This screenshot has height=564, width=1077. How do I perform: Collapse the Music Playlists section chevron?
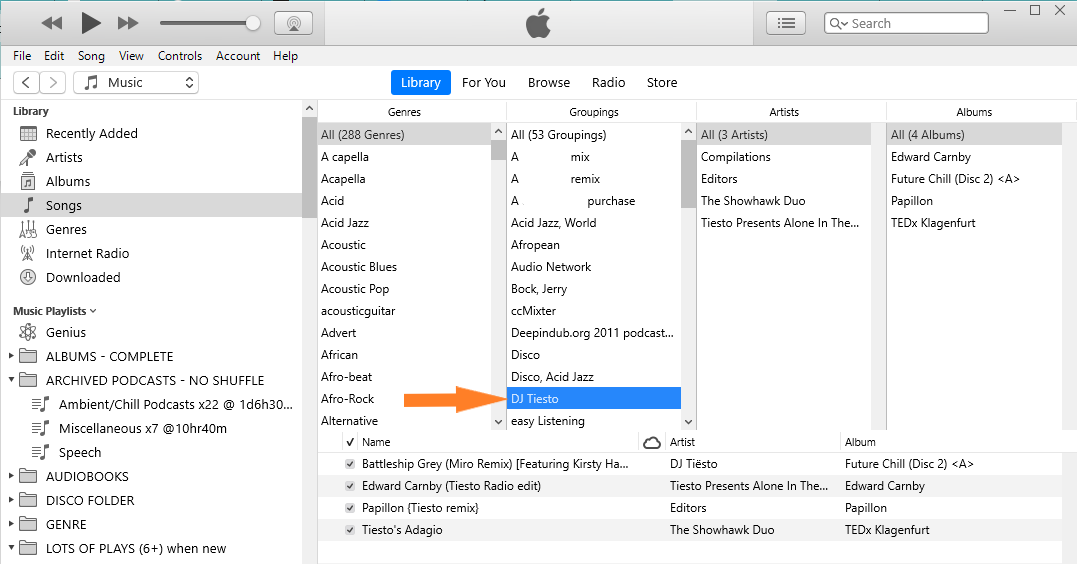[93, 311]
